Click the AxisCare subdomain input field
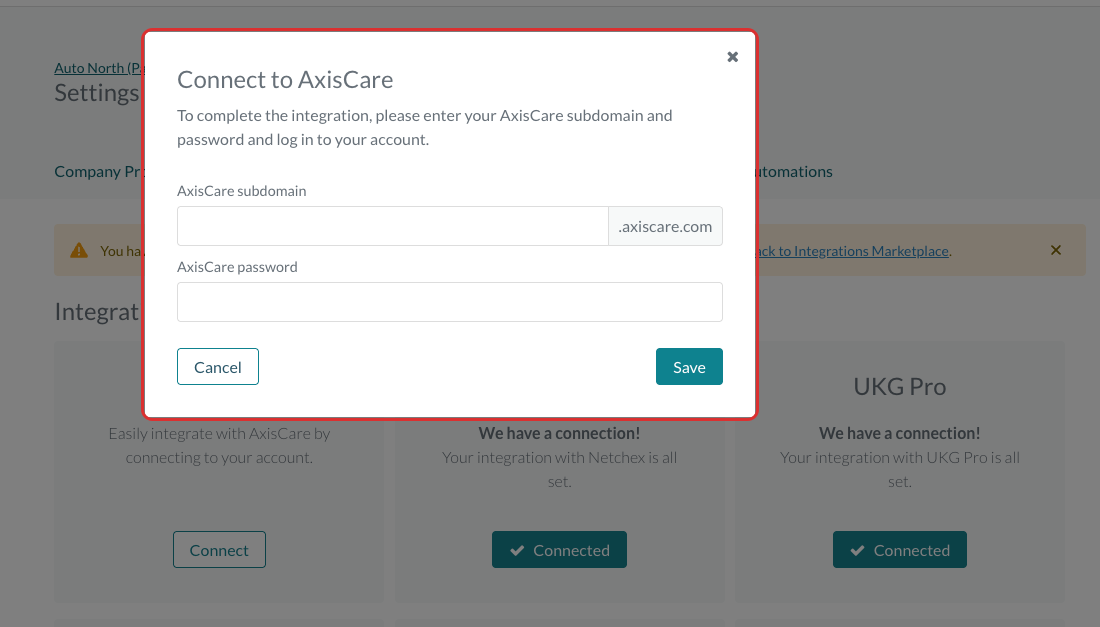 [392, 226]
